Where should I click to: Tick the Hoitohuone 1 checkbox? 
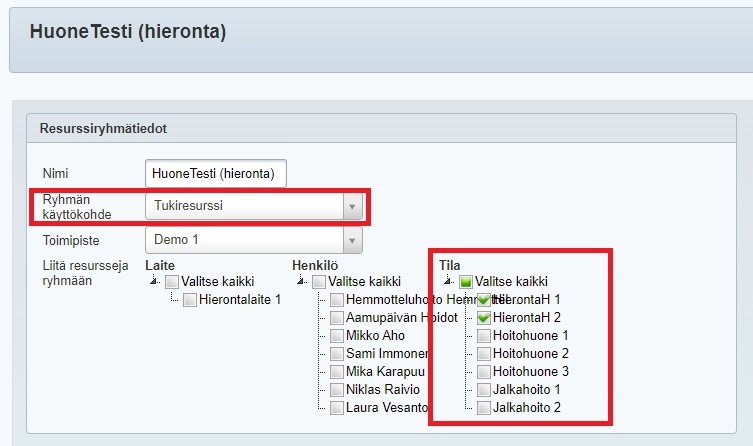pyautogui.click(x=484, y=335)
